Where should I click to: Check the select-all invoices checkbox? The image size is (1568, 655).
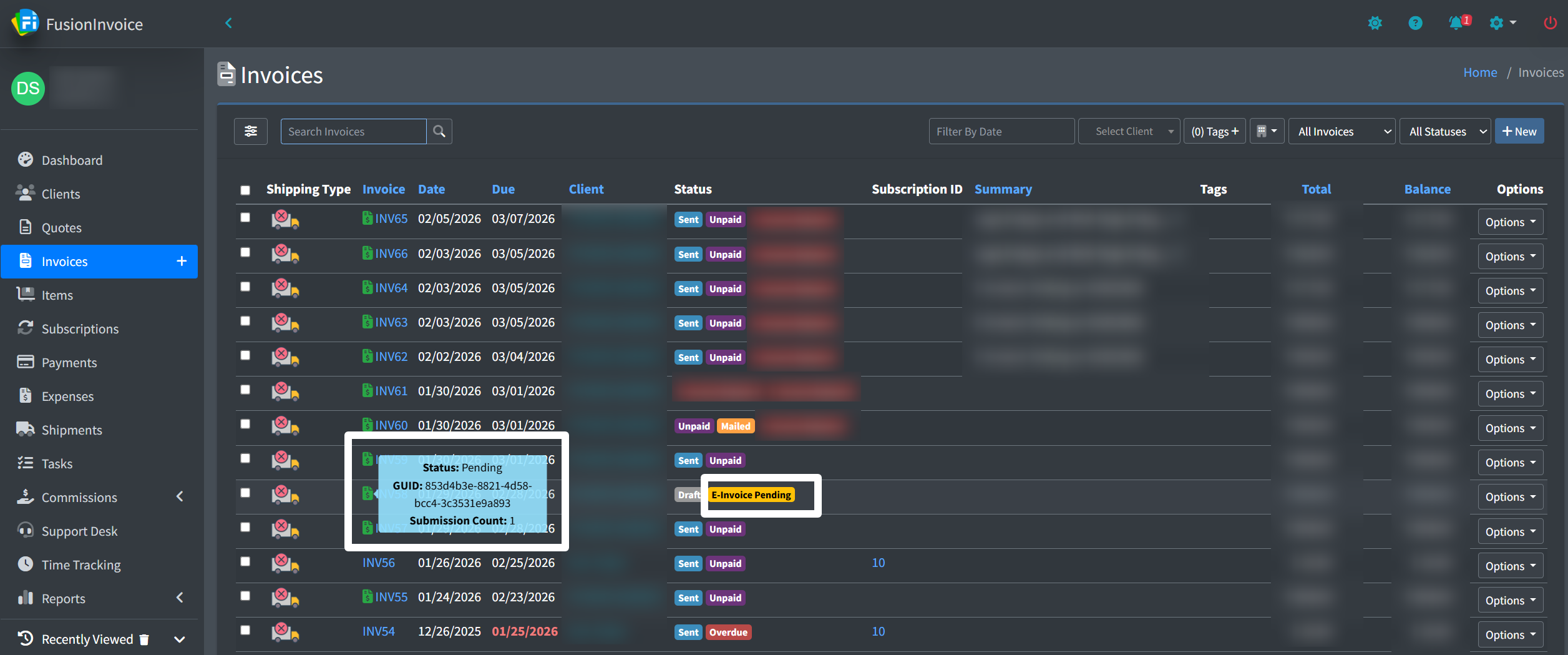coord(245,190)
